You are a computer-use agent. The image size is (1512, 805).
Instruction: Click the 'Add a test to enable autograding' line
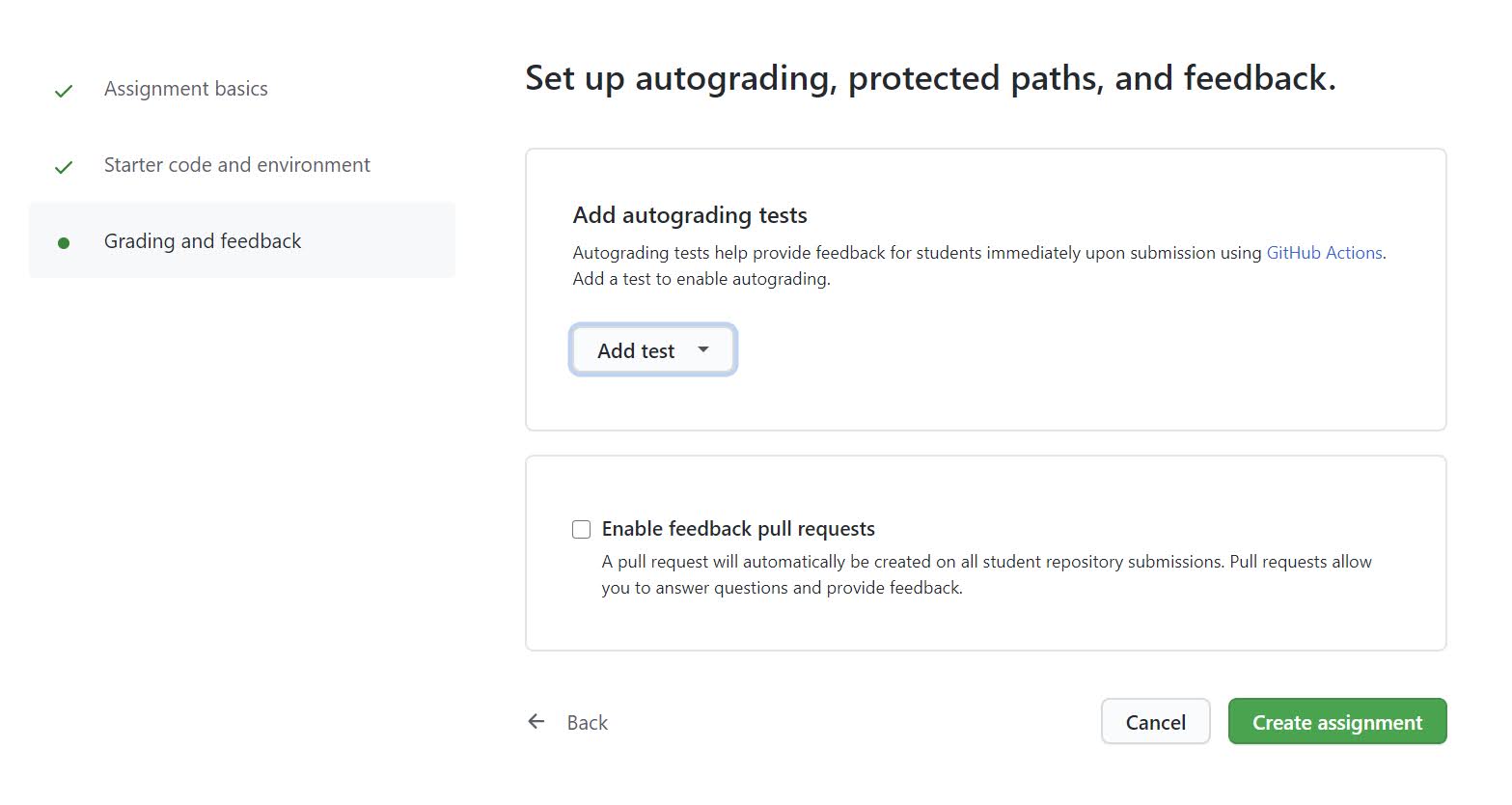pyautogui.click(x=701, y=279)
